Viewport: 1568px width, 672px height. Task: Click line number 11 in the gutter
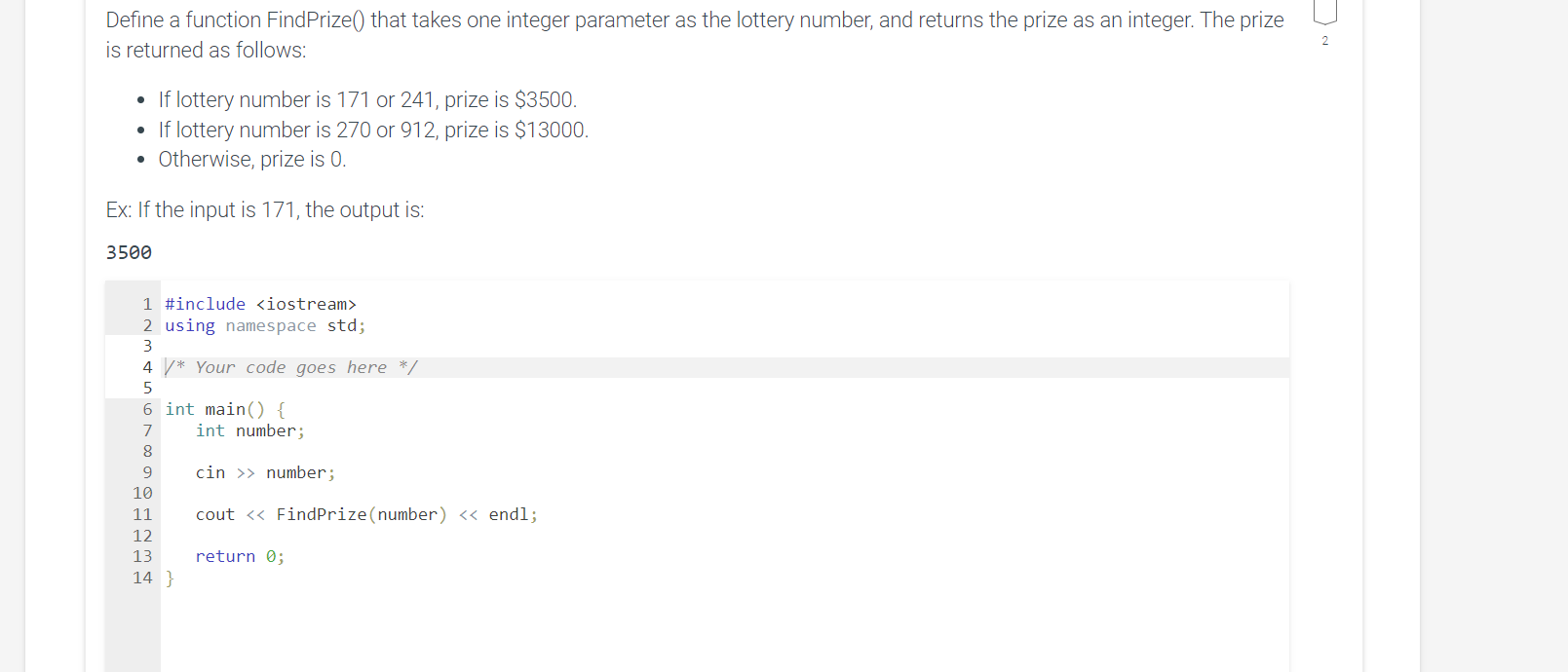142,514
